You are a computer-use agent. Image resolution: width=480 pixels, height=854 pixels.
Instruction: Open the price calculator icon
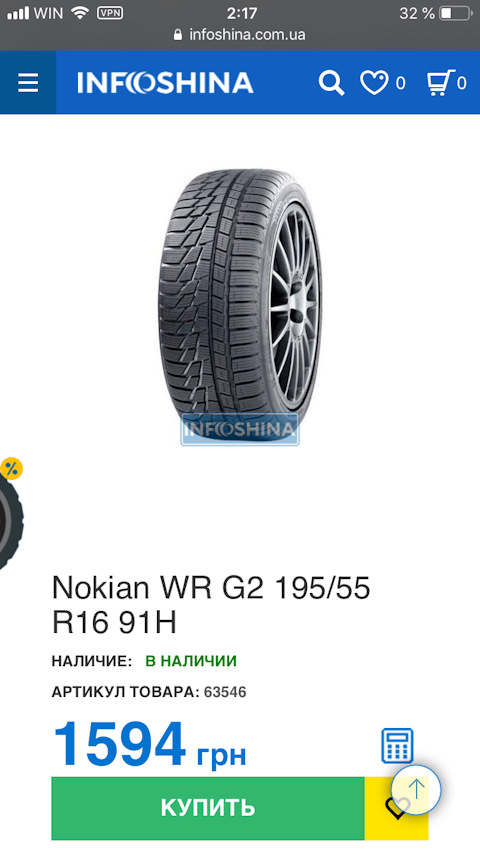(x=397, y=746)
